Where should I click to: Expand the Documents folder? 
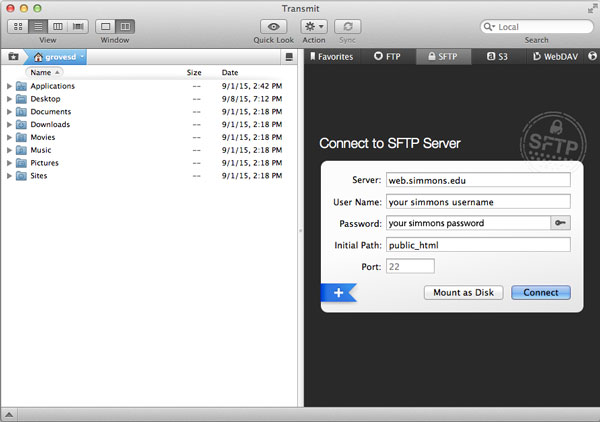[x=9, y=112]
